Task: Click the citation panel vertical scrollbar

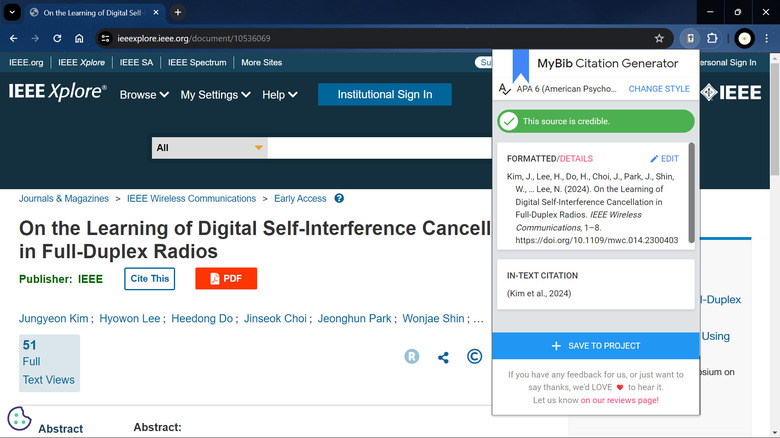Action: pos(690,190)
